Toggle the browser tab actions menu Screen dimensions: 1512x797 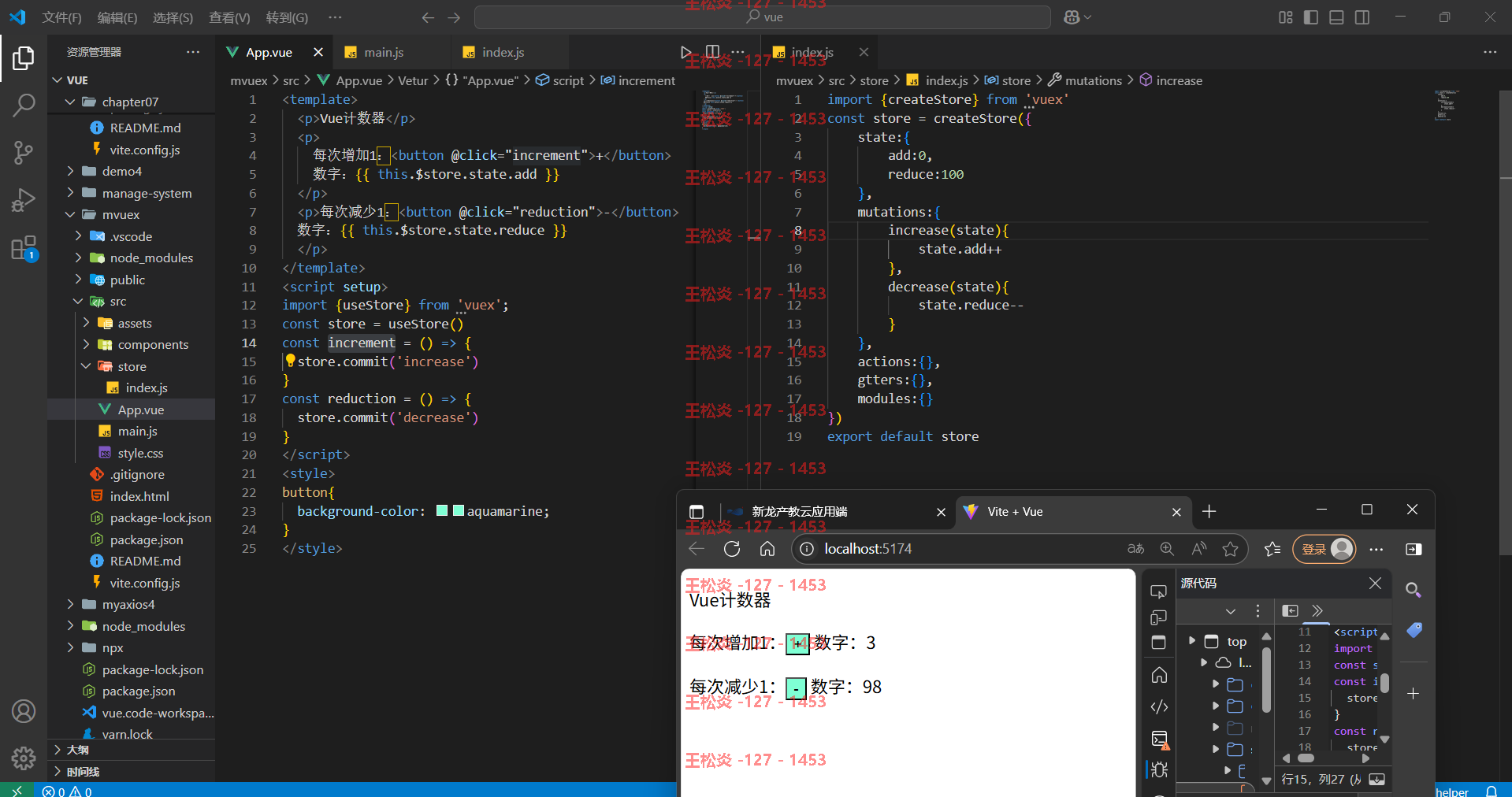point(697,512)
